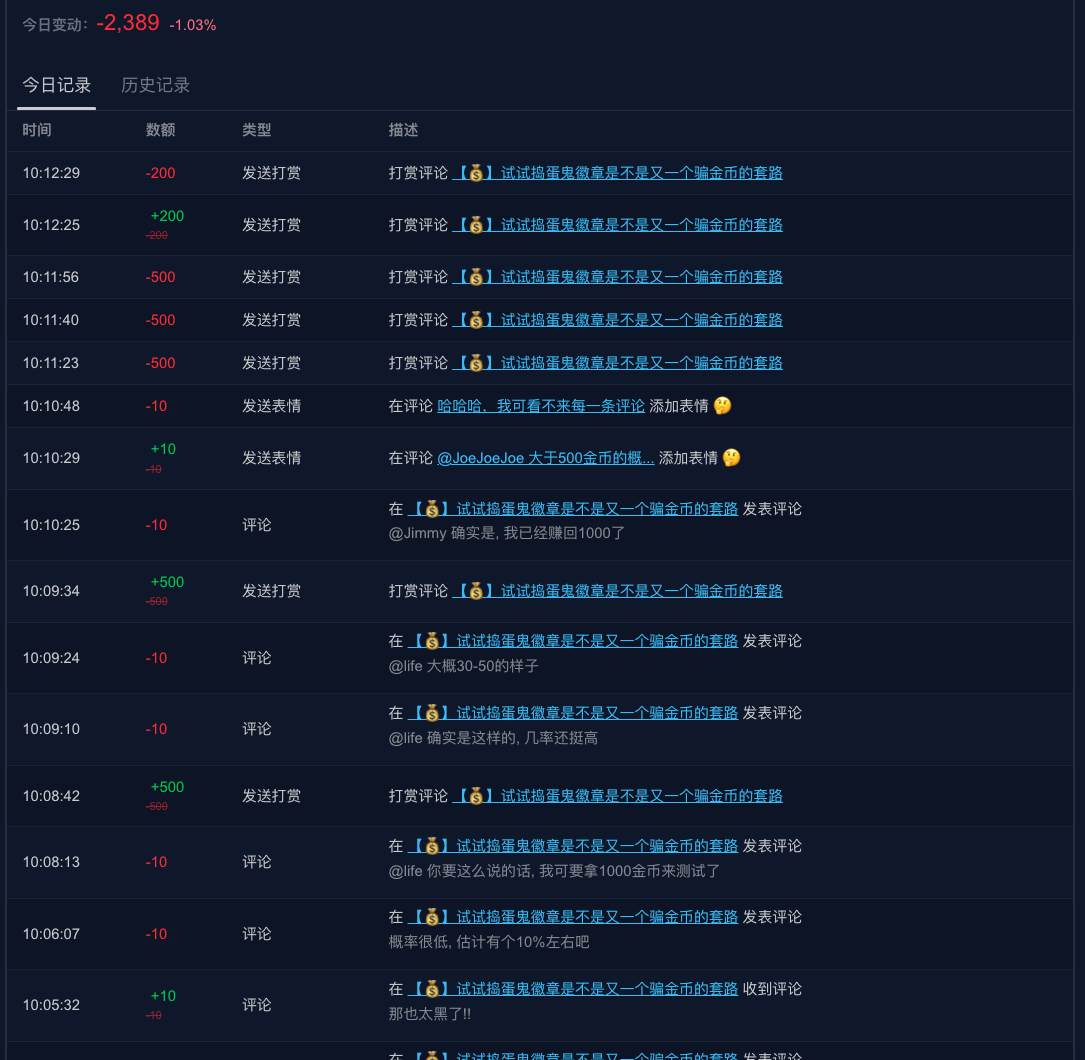1085x1060 pixels.
Task: Click money bag icon in 10:11:56 row
Action: [x=476, y=277]
